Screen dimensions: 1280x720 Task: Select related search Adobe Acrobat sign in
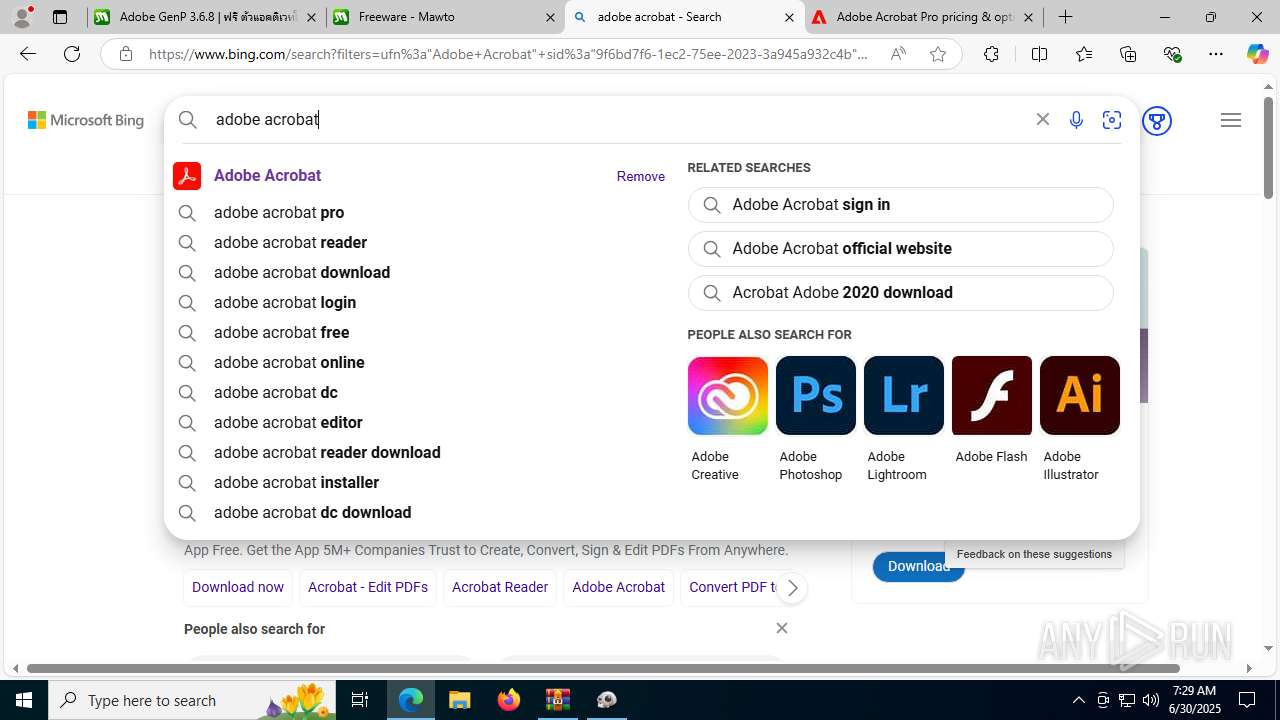click(900, 204)
